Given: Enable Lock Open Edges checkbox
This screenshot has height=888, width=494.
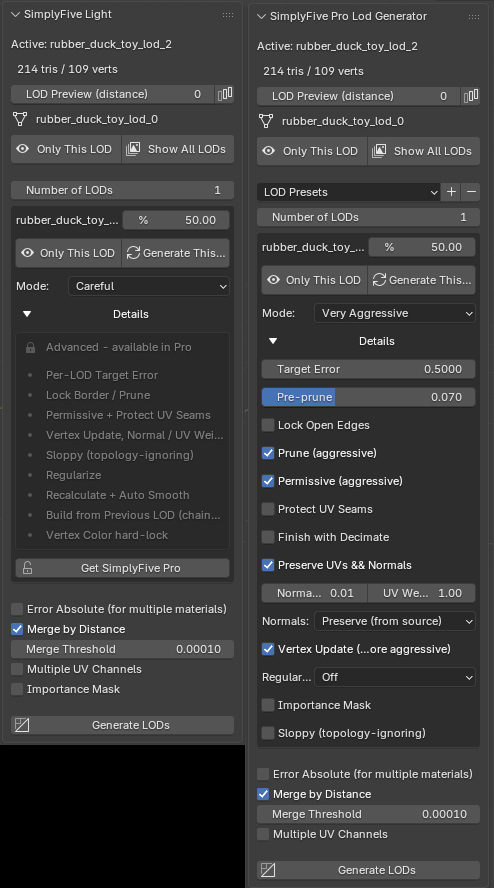Looking at the screenshot, I should (268, 425).
